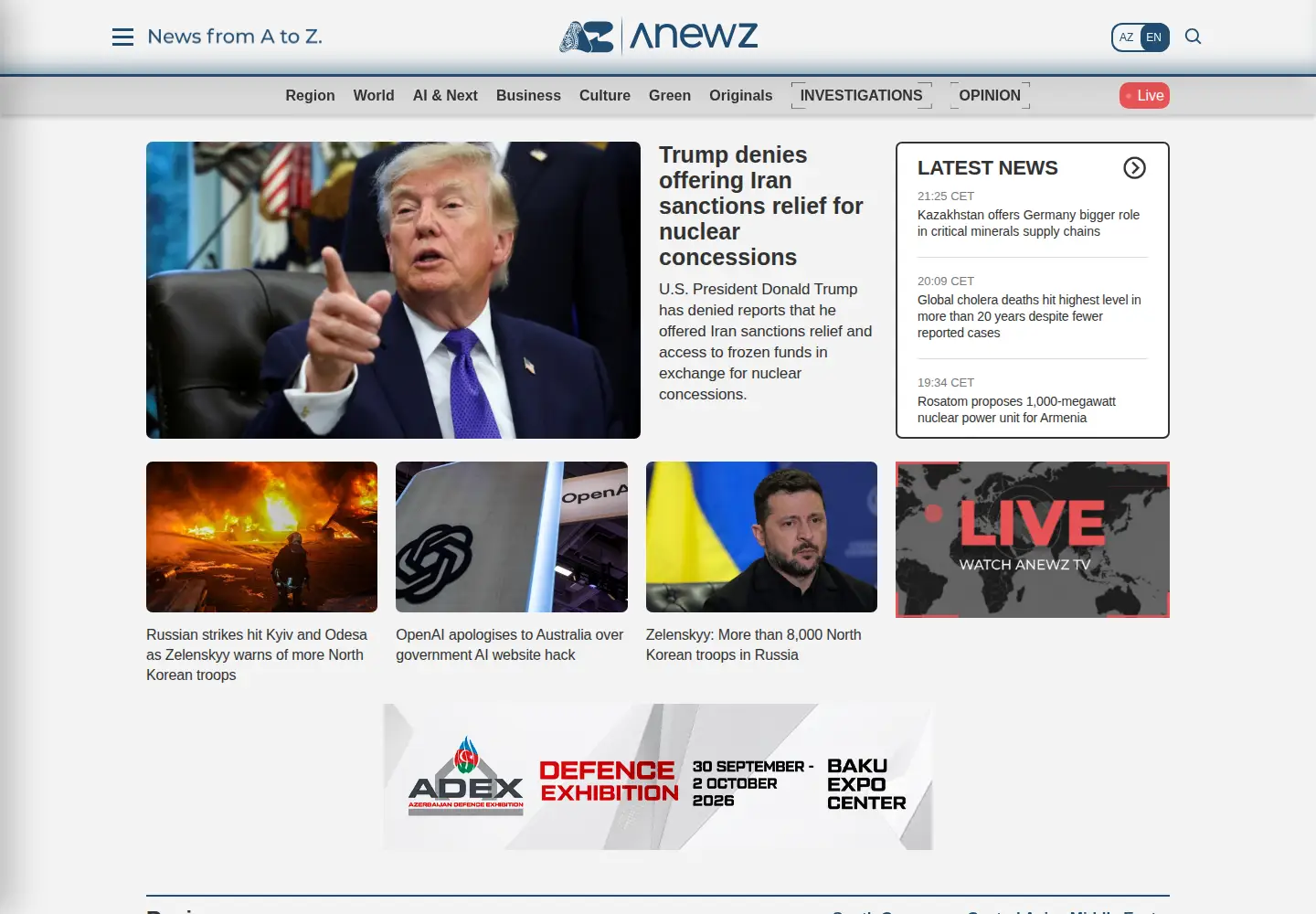Open the Culture section
This screenshot has height=914, width=1316.
[x=605, y=95]
